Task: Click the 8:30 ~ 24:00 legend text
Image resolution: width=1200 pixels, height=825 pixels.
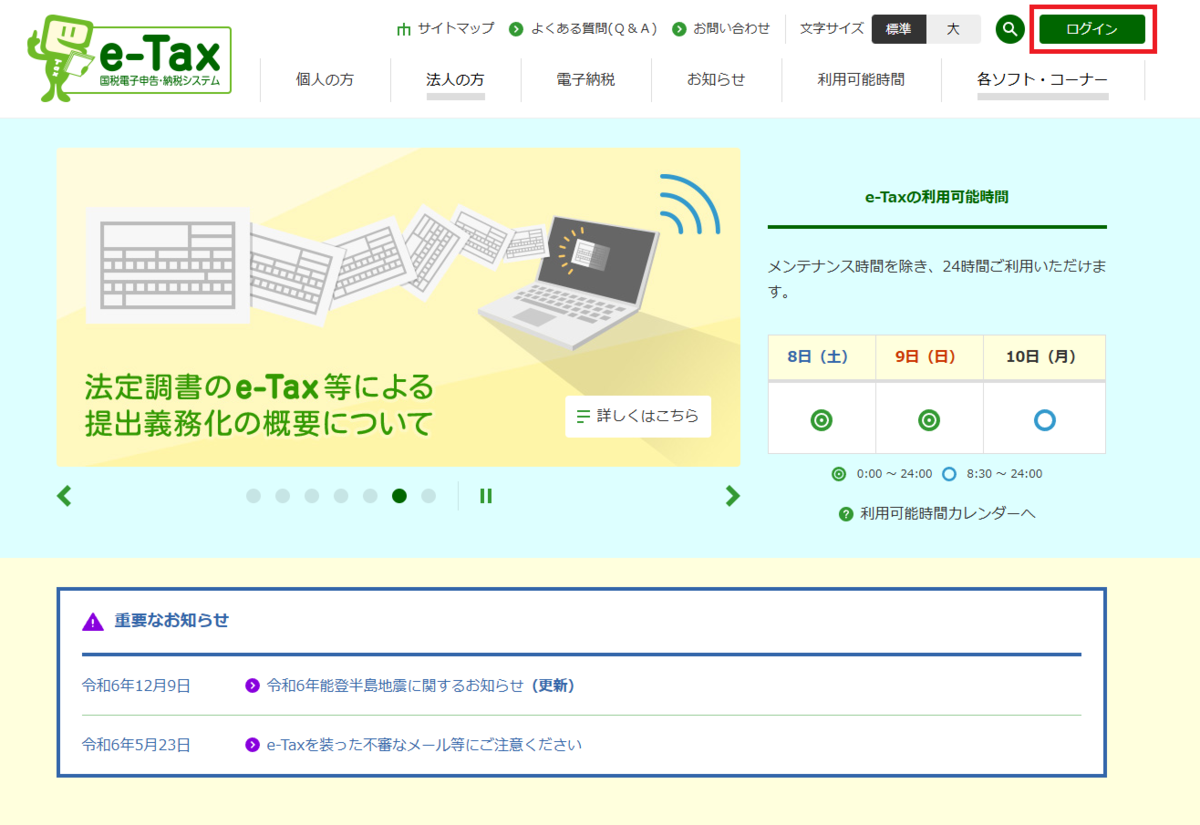Action: click(1004, 474)
